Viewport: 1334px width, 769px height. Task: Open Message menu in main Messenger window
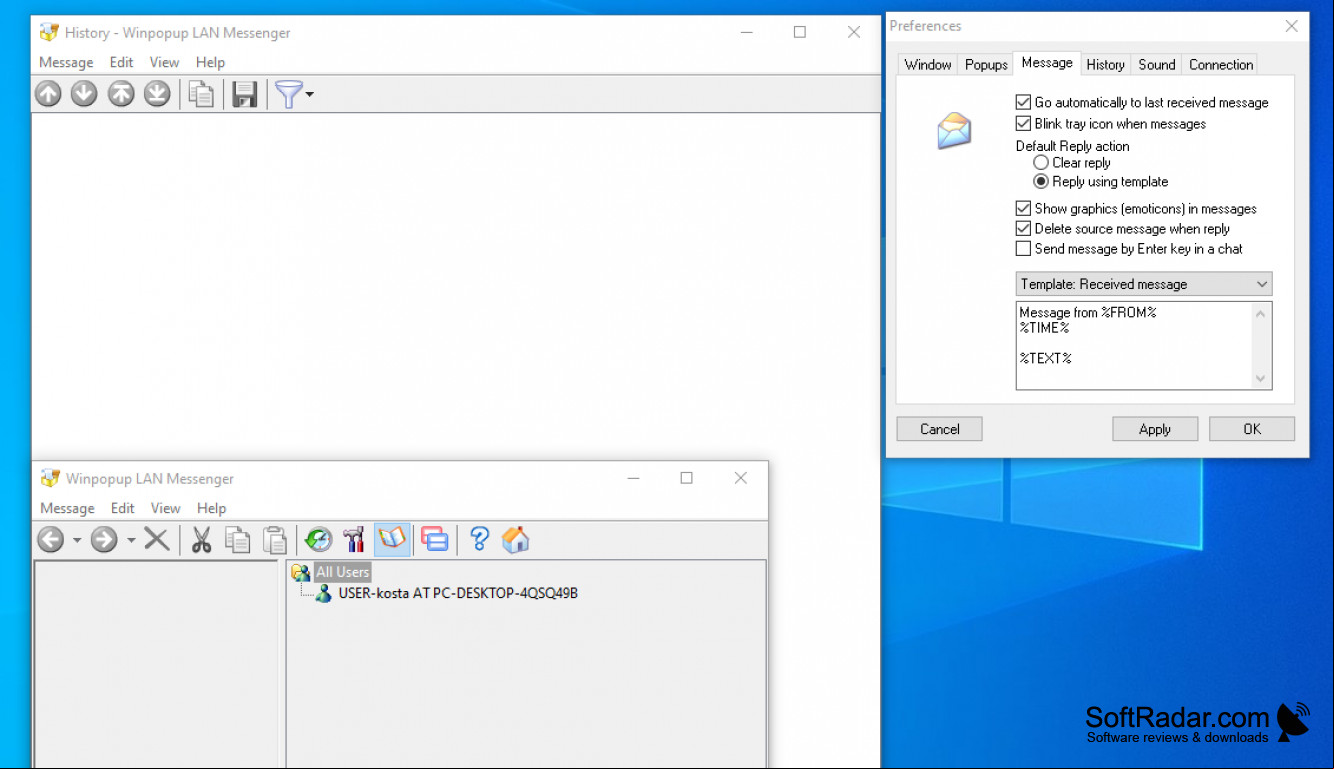point(67,508)
